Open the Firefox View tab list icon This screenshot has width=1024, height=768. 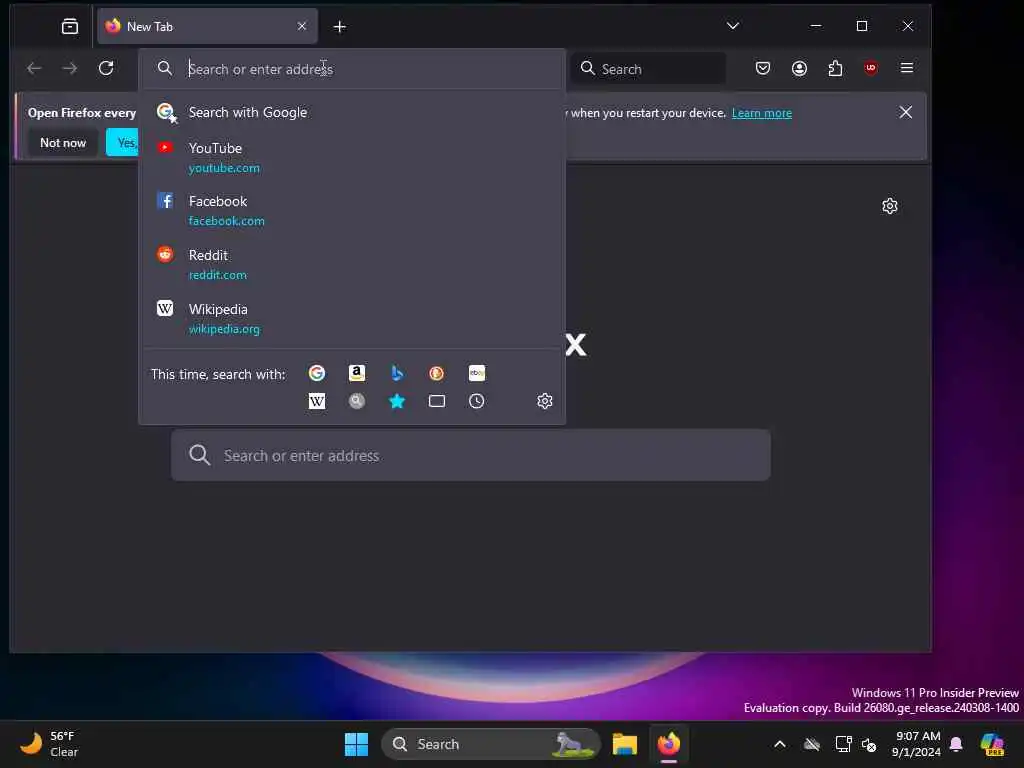coord(70,27)
